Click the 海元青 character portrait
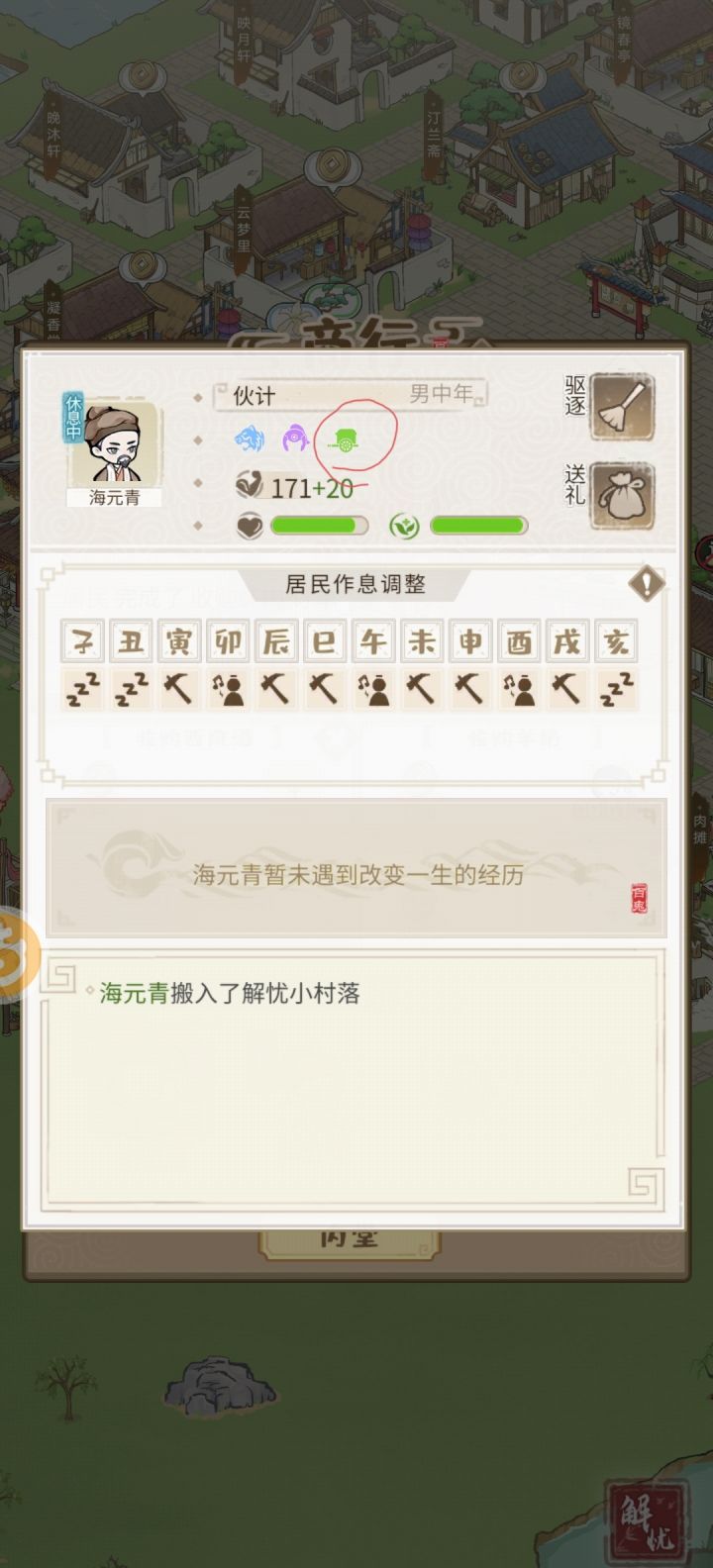The width and height of the screenshot is (713, 1568). pos(115,442)
